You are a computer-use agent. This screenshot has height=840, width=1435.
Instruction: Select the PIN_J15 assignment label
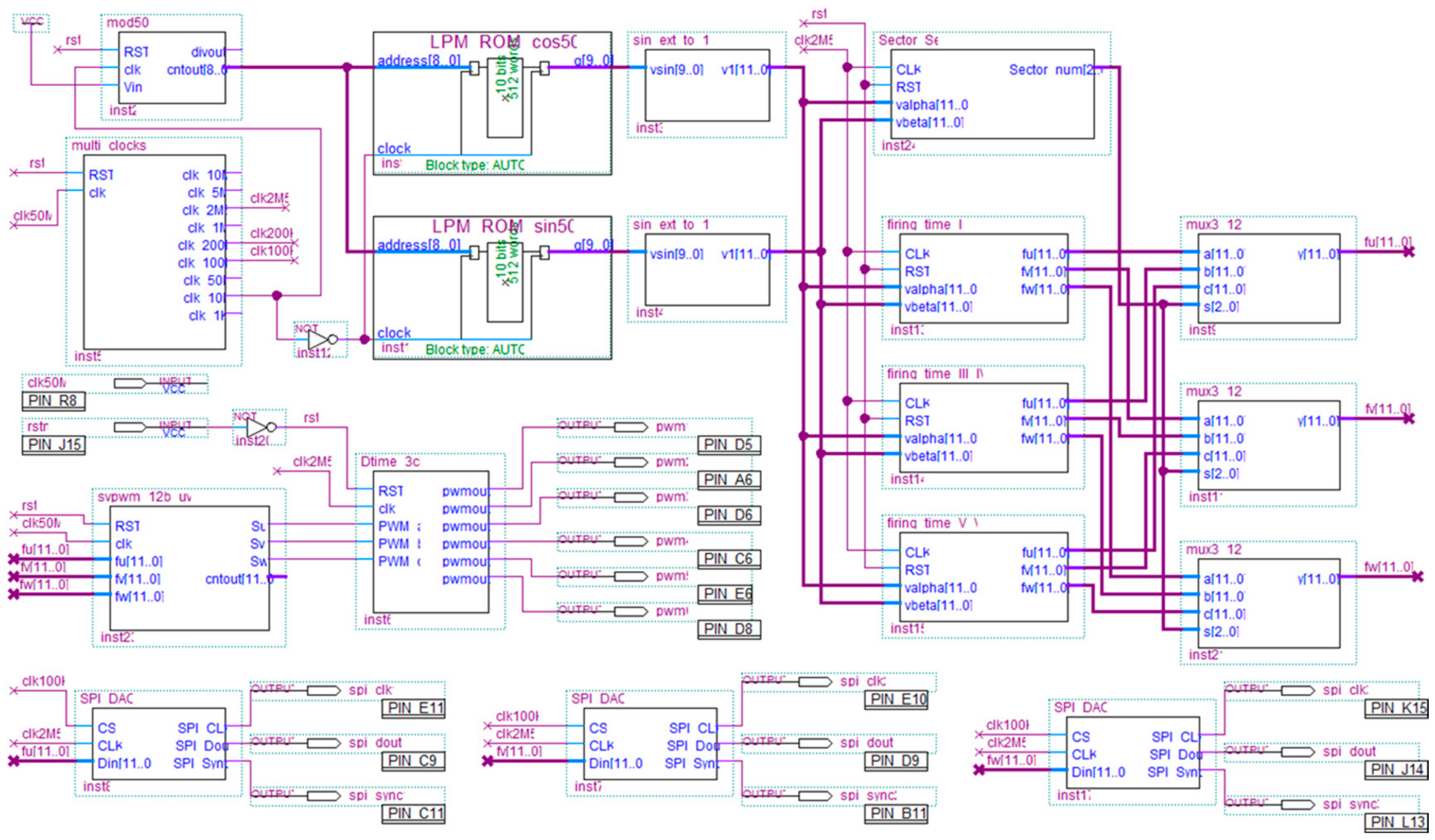coord(54,444)
